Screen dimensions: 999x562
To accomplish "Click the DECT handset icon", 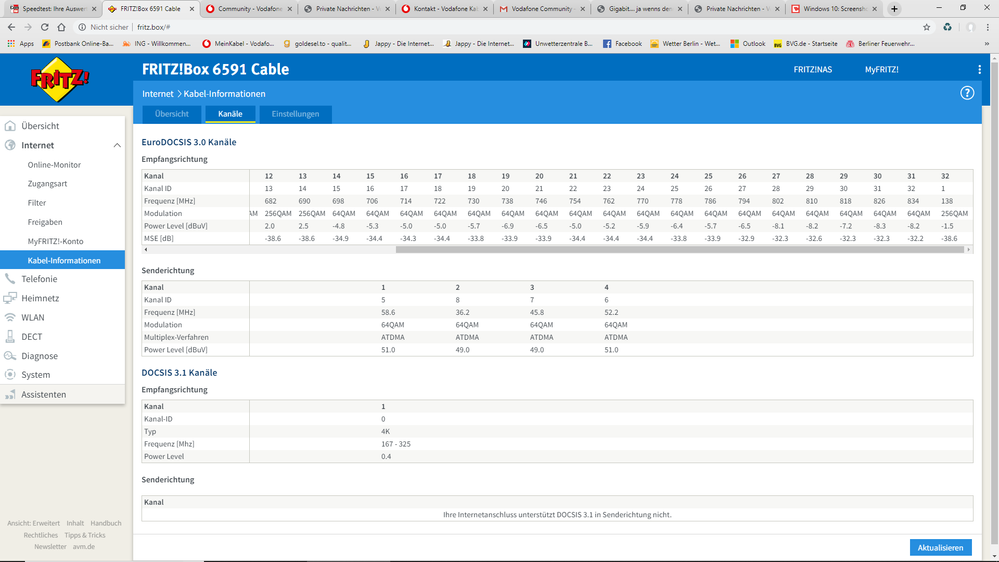I will coord(10,336).
